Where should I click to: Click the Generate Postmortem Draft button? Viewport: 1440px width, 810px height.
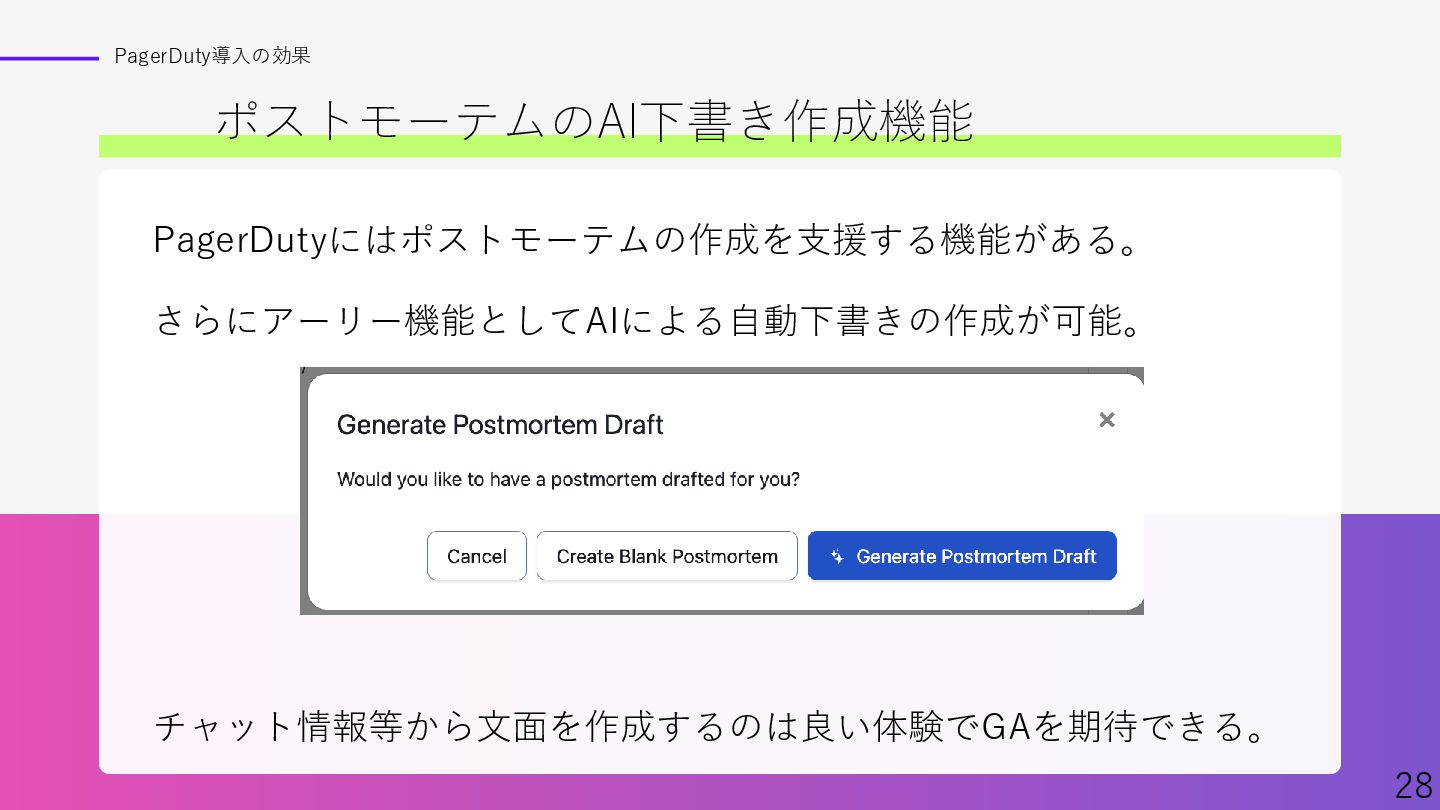pos(962,556)
